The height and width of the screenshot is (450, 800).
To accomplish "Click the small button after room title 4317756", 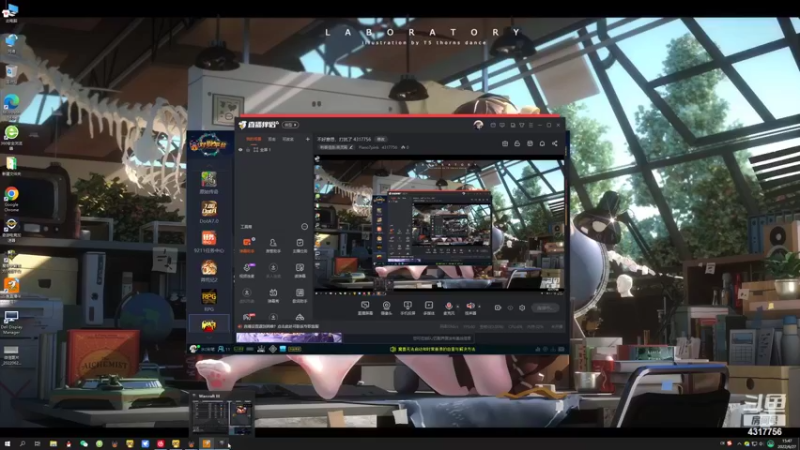I will tap(381, 139).
